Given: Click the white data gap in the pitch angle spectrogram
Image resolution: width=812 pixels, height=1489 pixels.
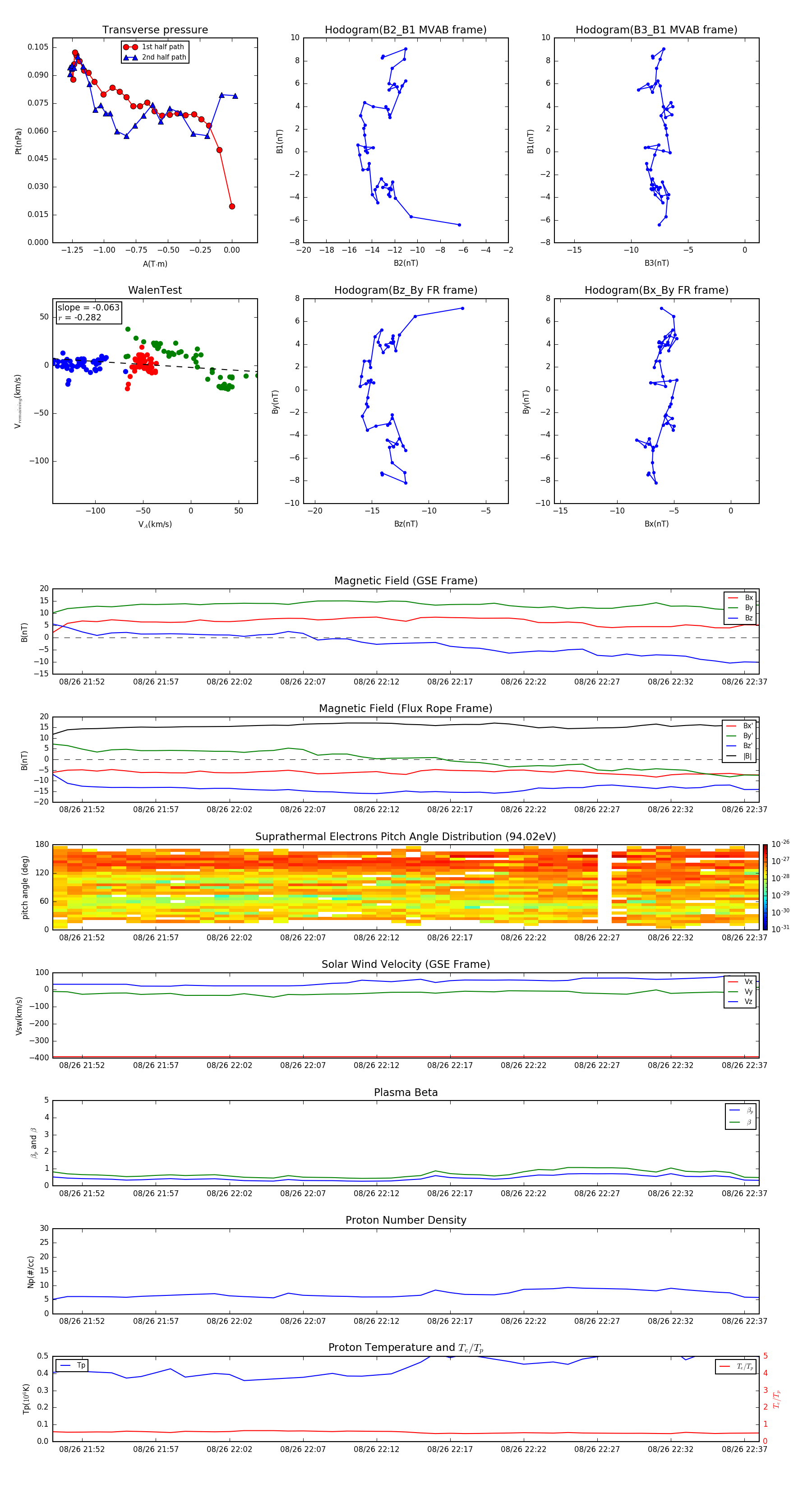Looking at the screenshot, I should pos(604,887).
